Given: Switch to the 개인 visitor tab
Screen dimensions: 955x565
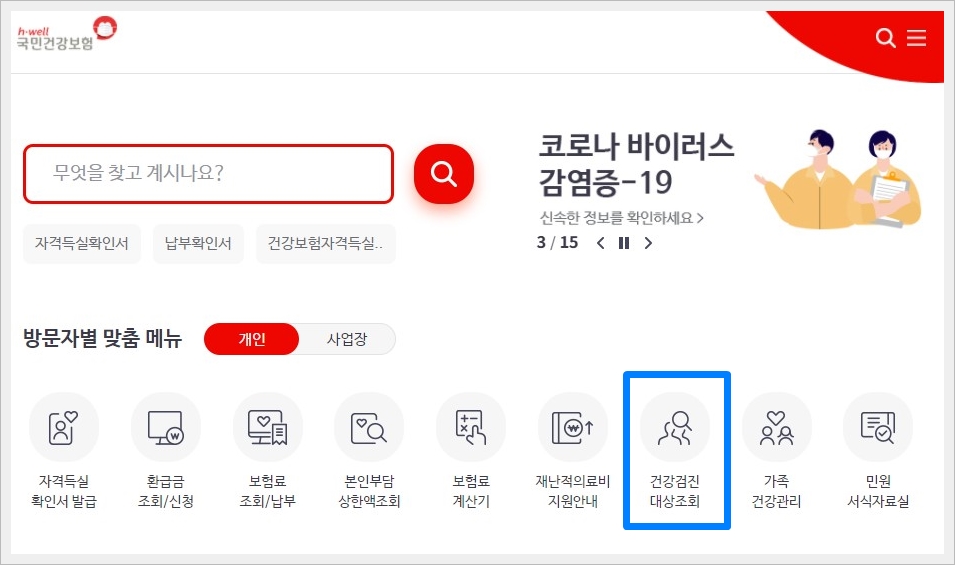Looking at the screenshot, I should tap(252, 339).
